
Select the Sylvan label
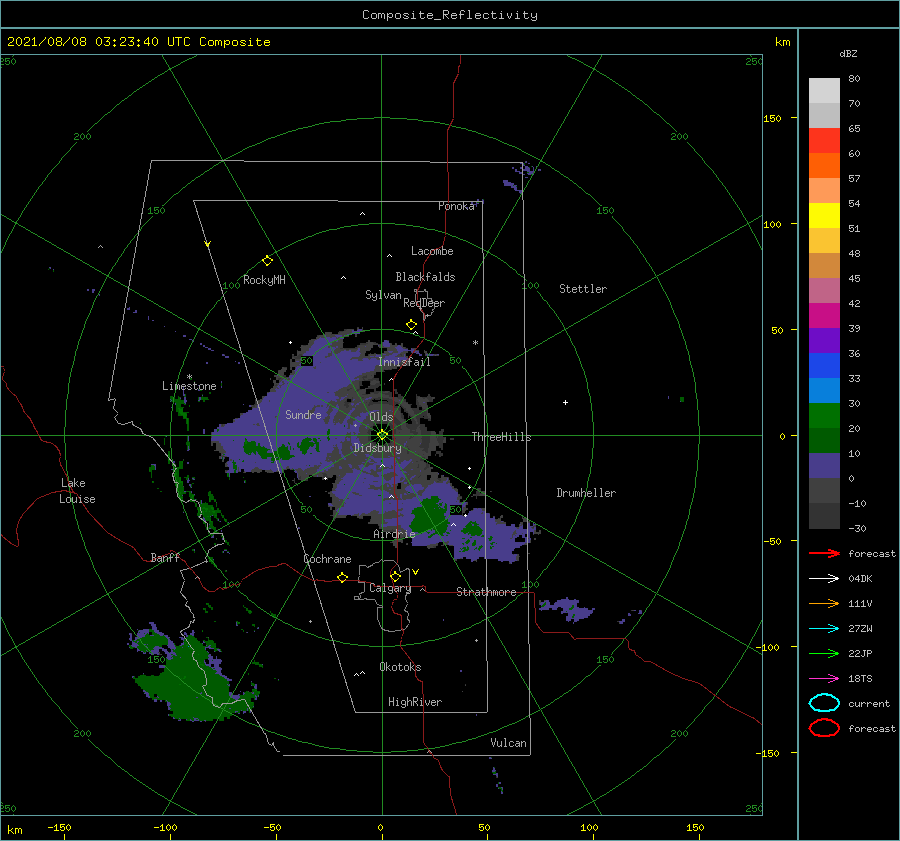(383, 295)
